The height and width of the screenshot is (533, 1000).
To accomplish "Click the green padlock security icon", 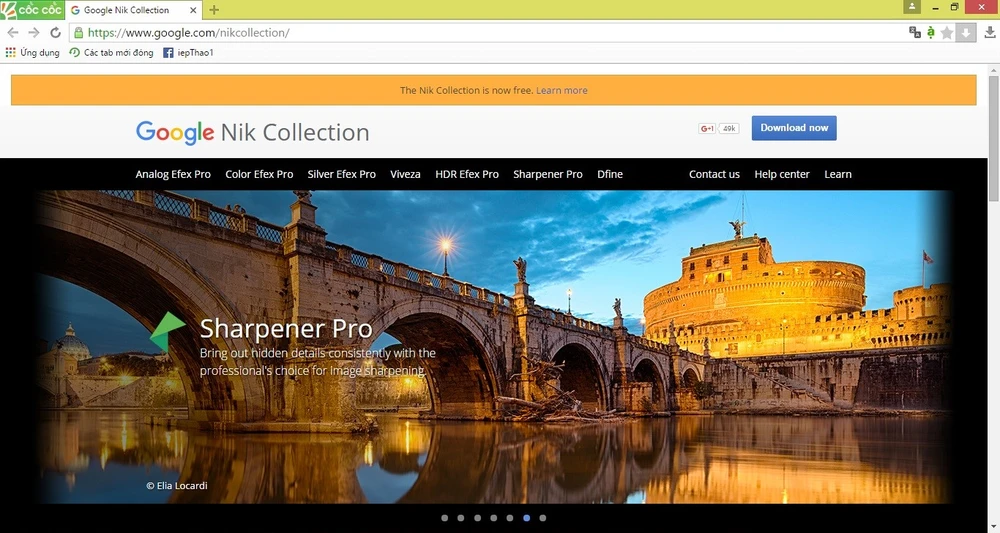I will (x=79, y=33).
